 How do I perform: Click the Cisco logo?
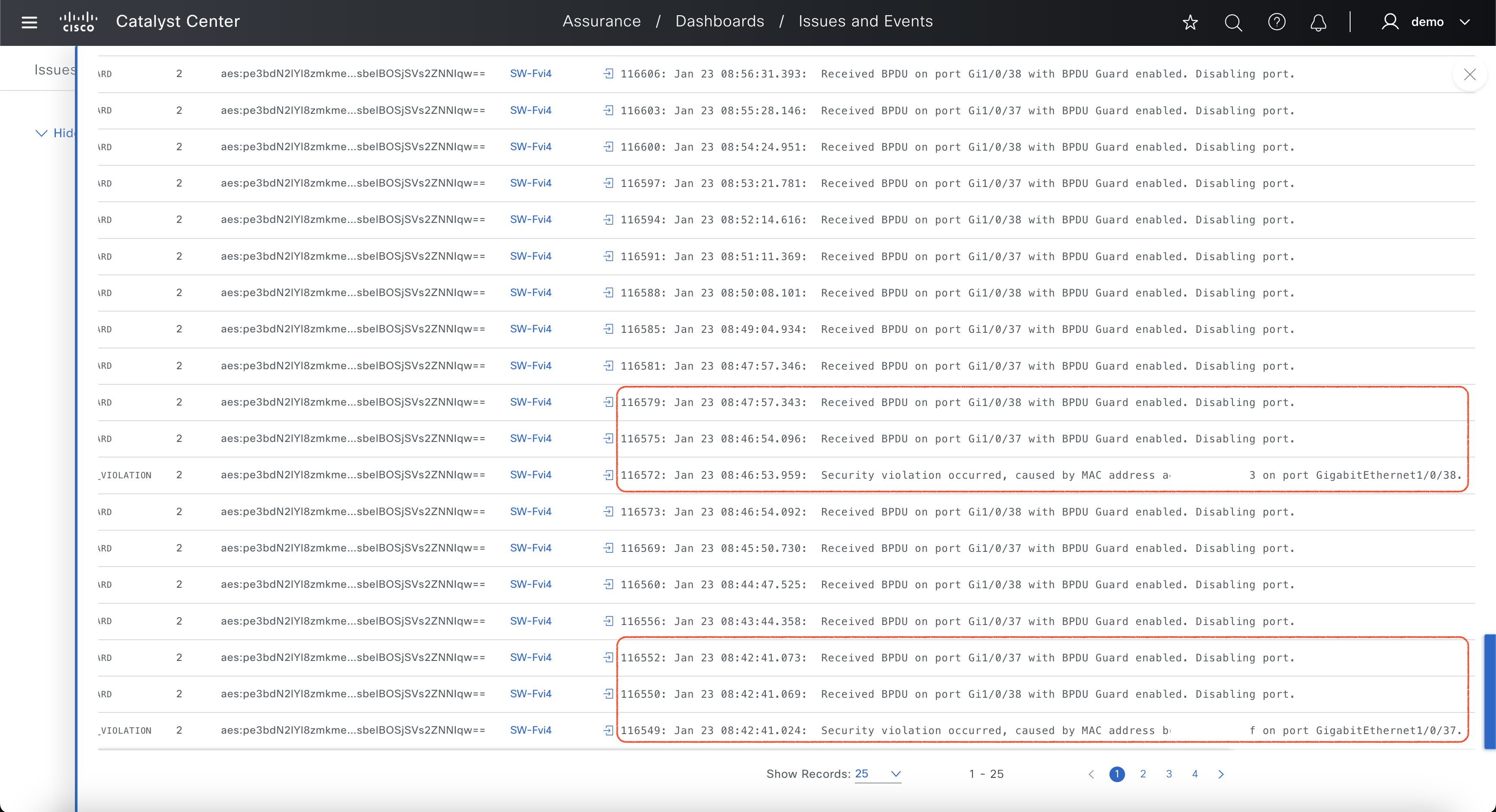(78, 22)
